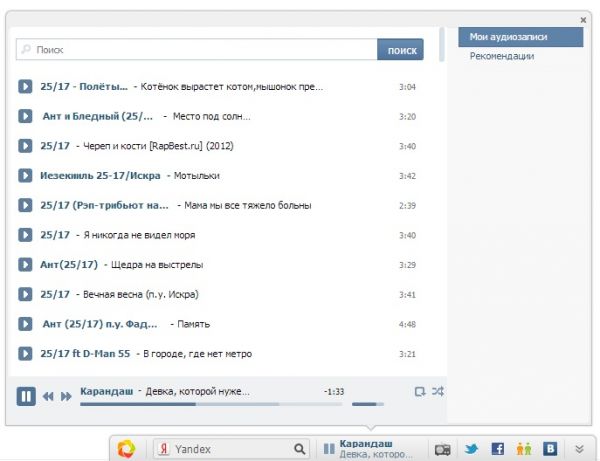600x461 pixels.
Task: Click the Поиск search button
Action: tap(400, 49)
